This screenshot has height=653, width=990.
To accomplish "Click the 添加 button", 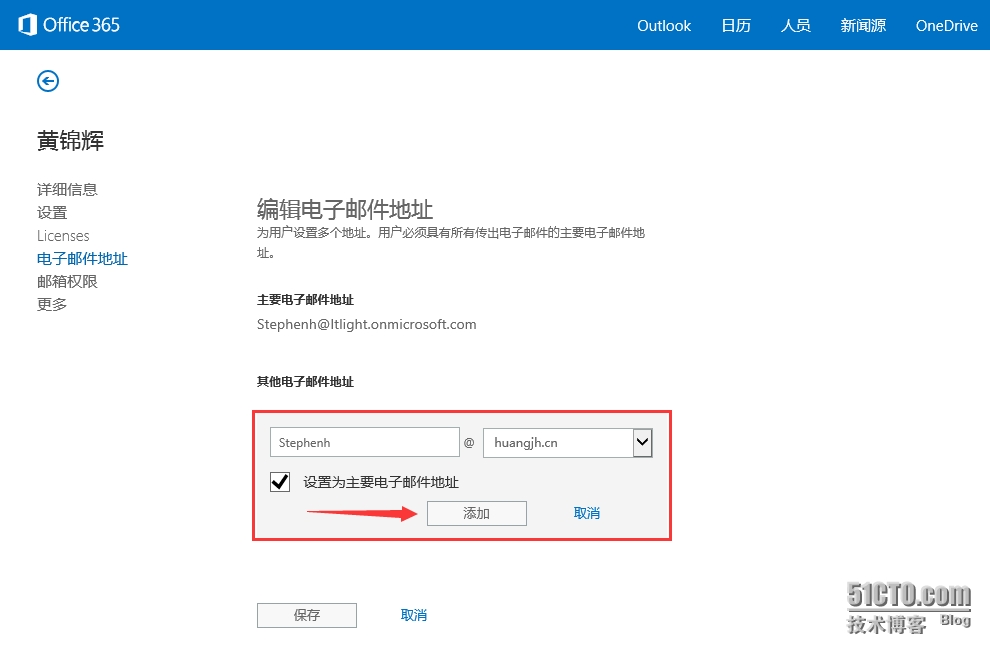I will 476,513.
